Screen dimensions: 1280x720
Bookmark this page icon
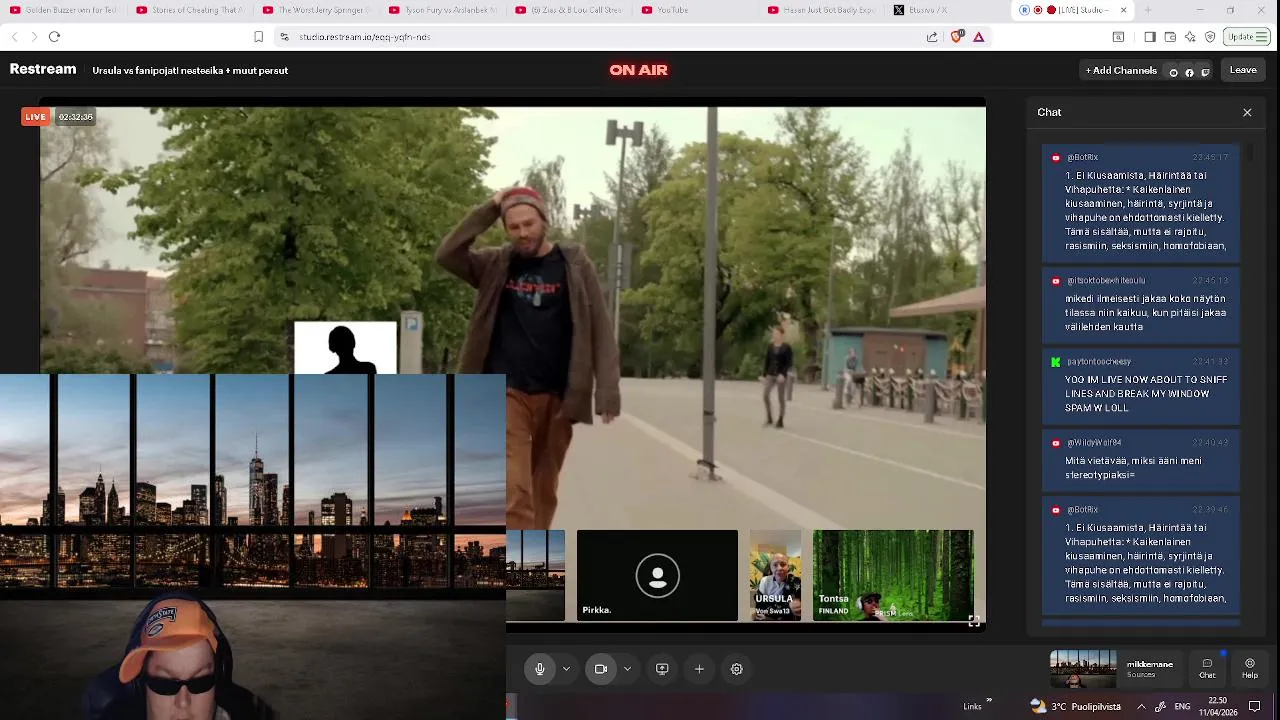(x=258, y=37)
